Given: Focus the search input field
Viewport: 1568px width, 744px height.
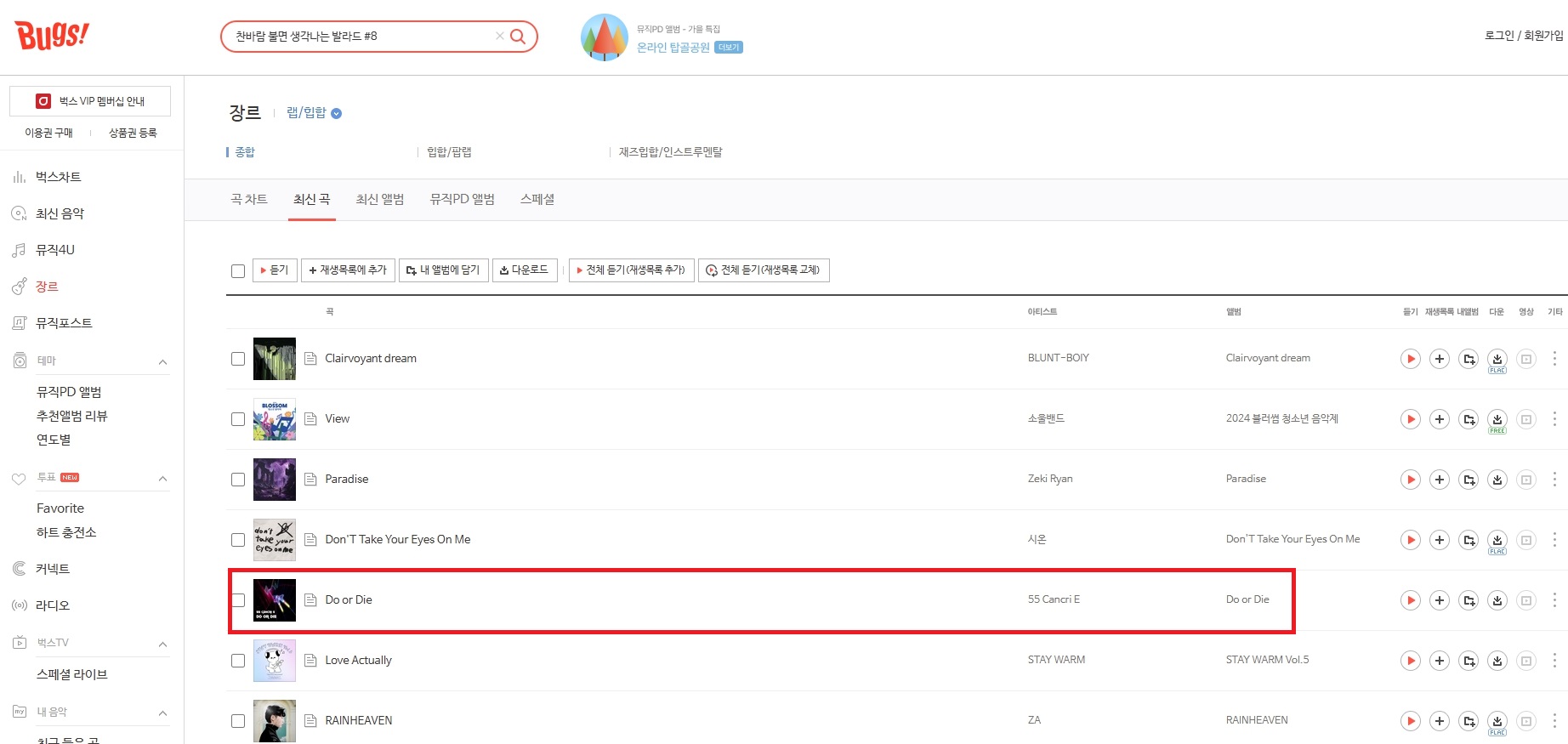Looking at the screenshot, I should (x=361, y=37).
